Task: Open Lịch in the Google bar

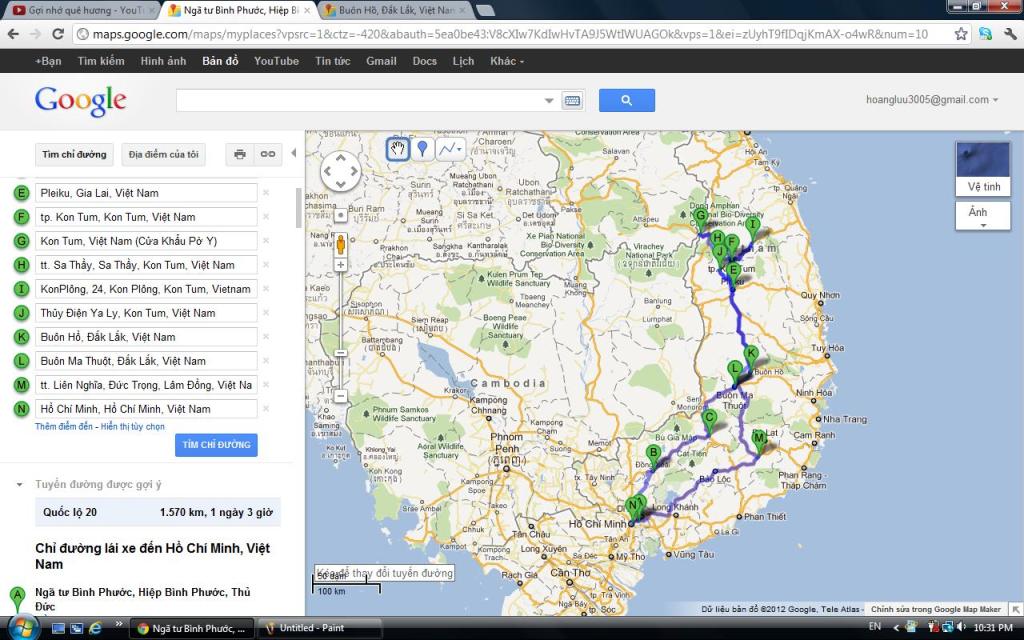Action: point(463,61)
